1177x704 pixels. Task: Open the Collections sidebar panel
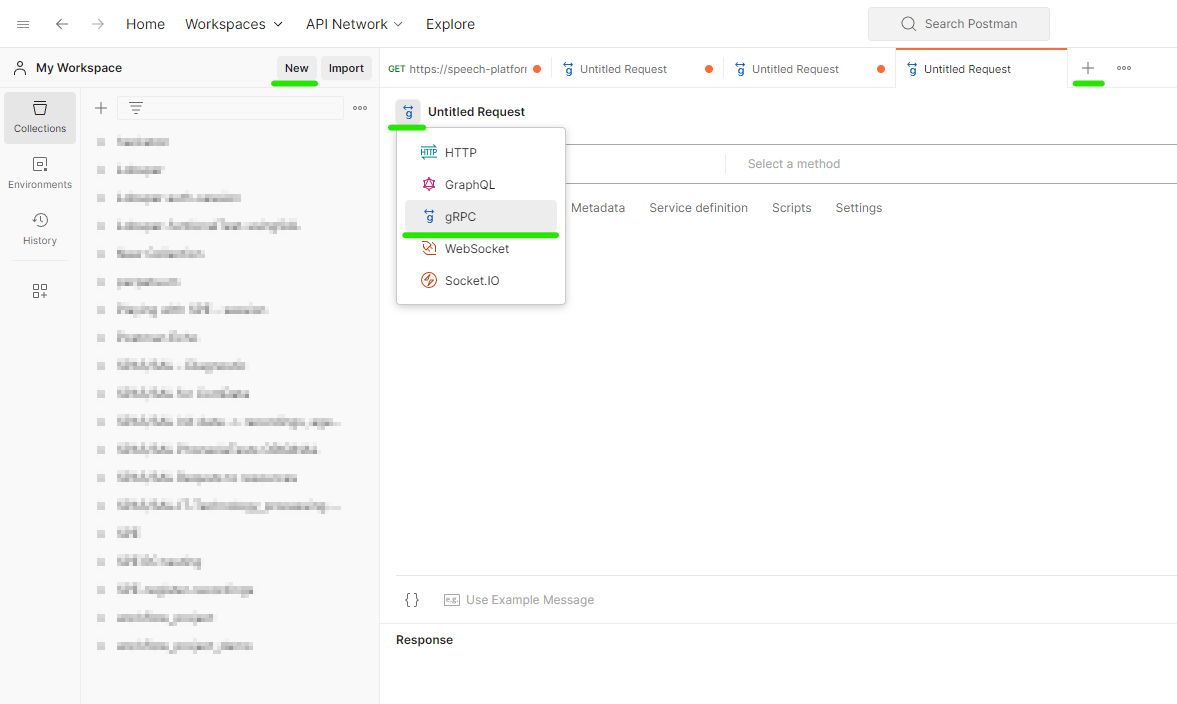(x=40, y=117)
